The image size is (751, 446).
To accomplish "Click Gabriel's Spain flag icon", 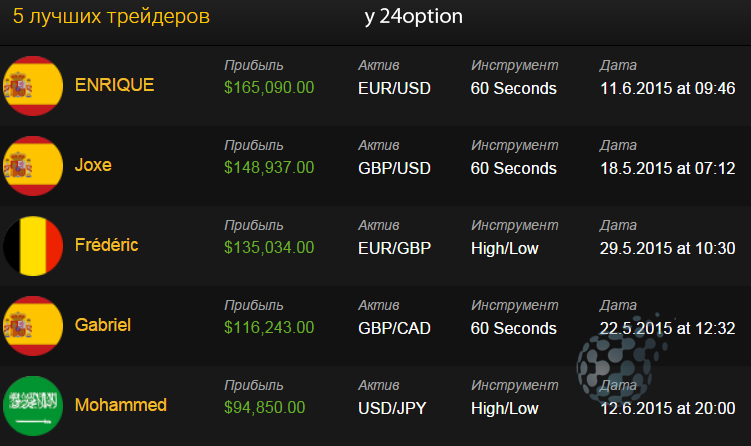I will (33, 326).
